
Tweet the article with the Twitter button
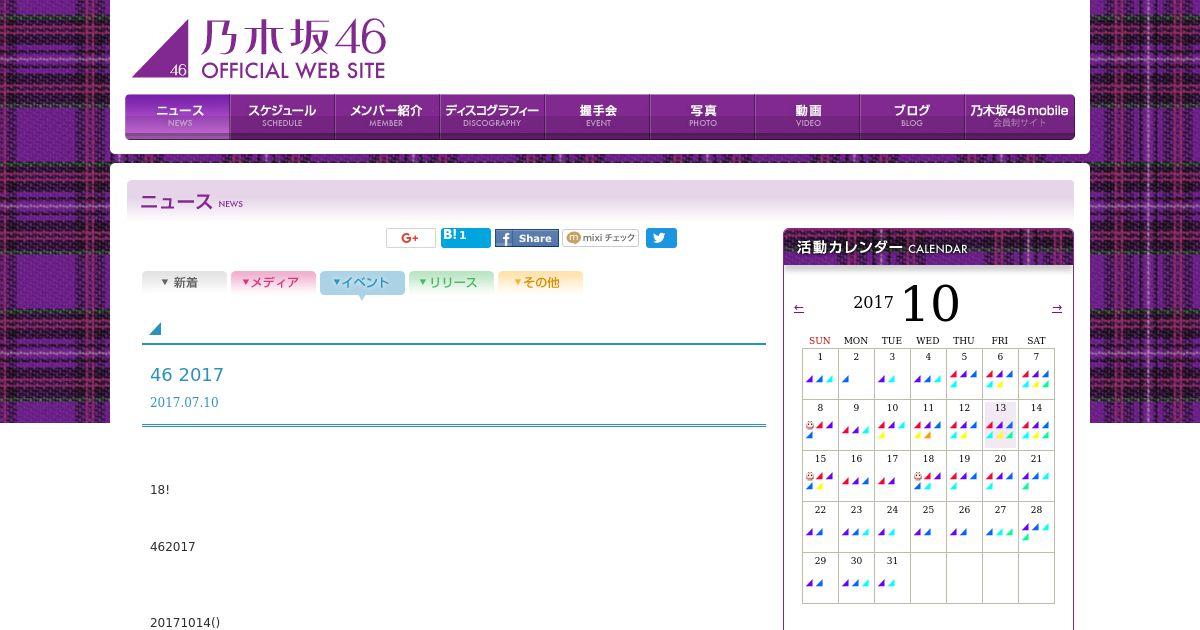point(661,238)
